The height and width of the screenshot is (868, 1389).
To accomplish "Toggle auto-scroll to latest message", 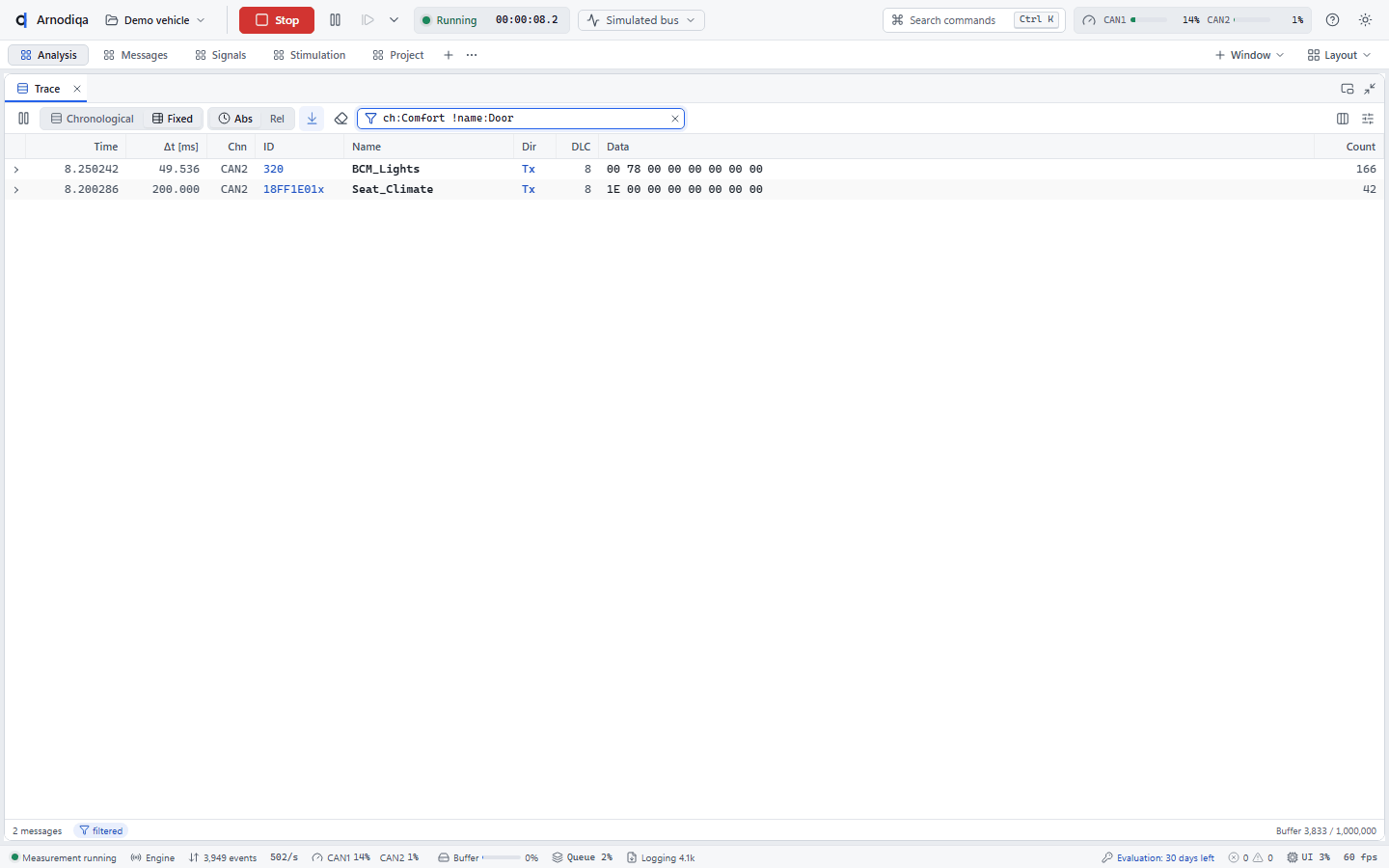I will pyautogui.click(x=312, y=119).
